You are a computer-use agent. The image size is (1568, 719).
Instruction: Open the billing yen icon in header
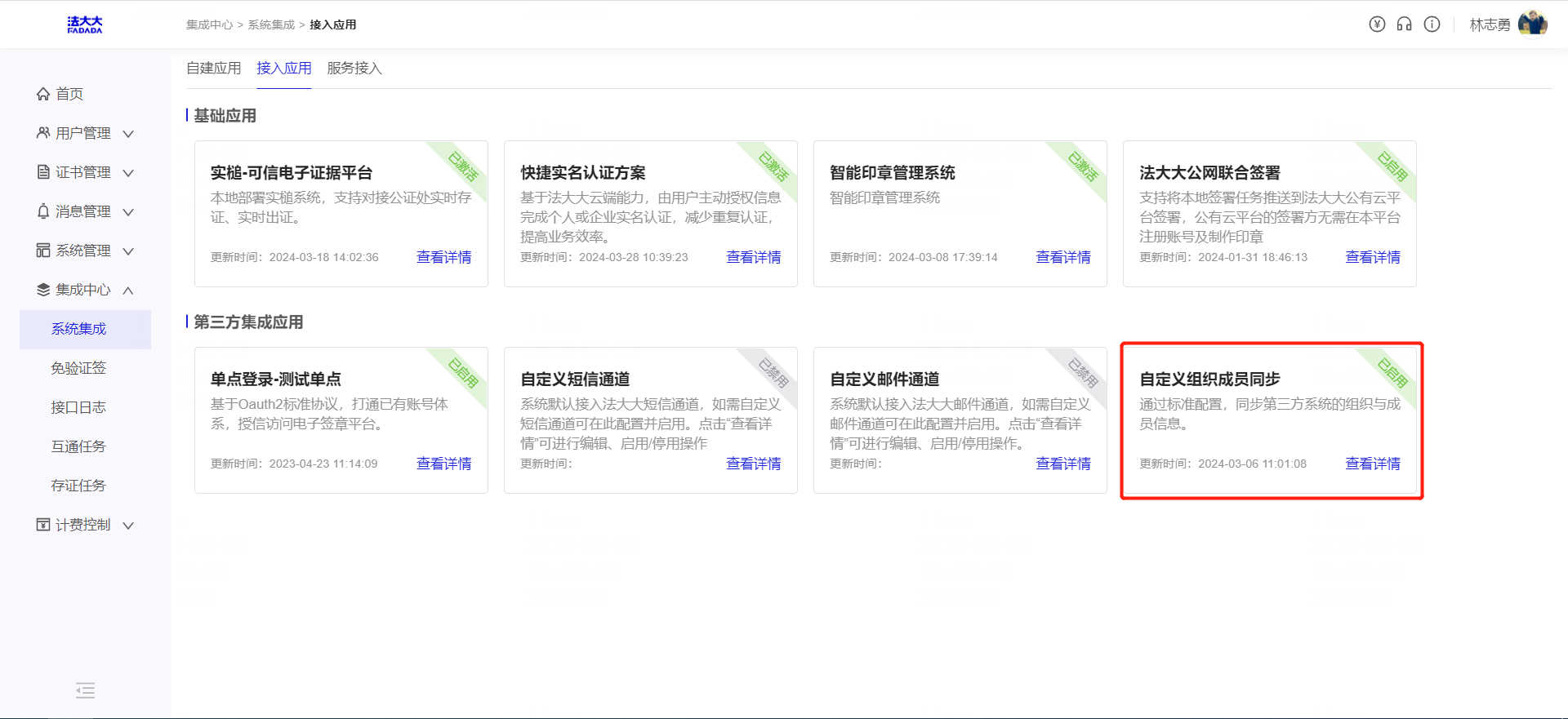click(x=1377, y=24)
